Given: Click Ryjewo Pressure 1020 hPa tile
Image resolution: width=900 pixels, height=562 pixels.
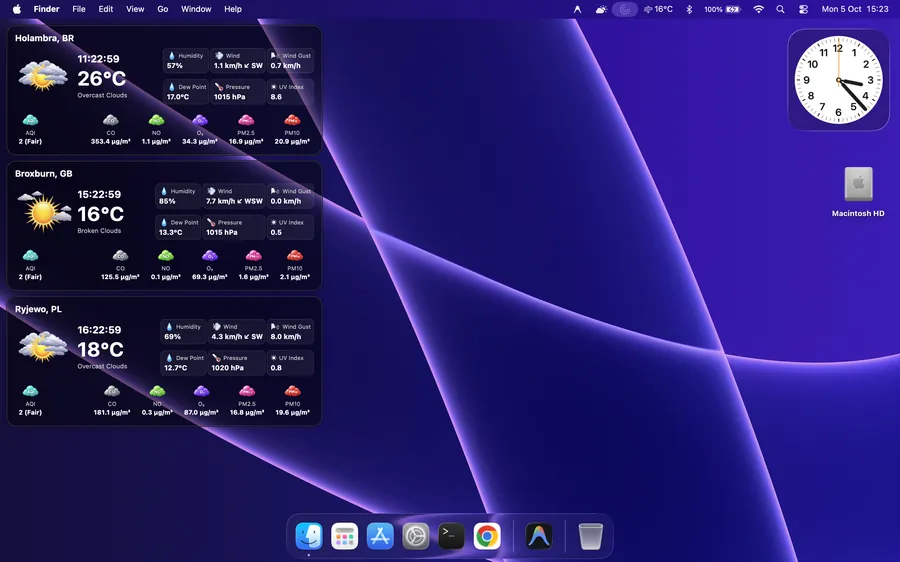Looking at the screenshot, I should 236,363.
